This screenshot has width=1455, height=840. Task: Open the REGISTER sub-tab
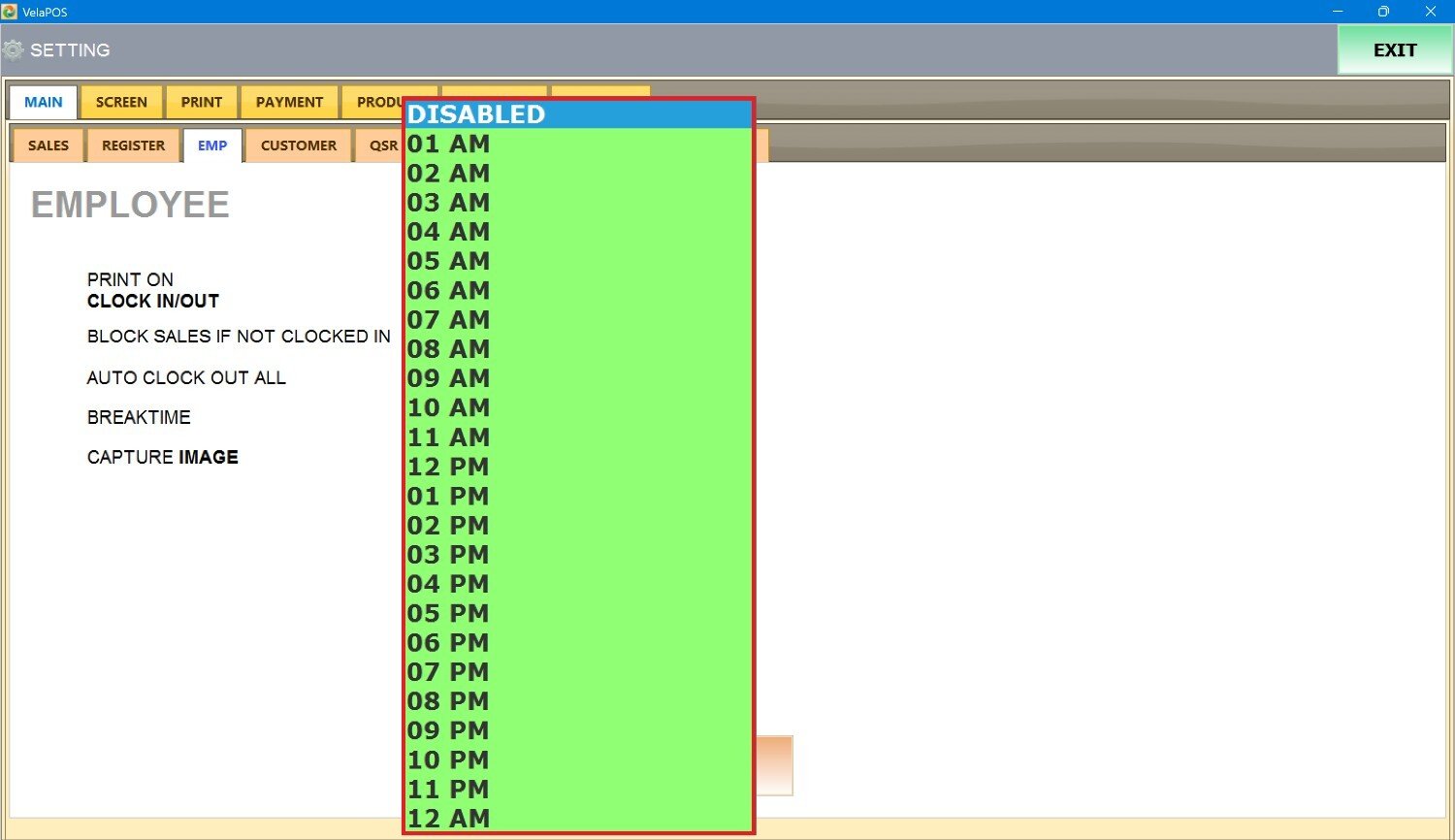[x=134, y=145]
